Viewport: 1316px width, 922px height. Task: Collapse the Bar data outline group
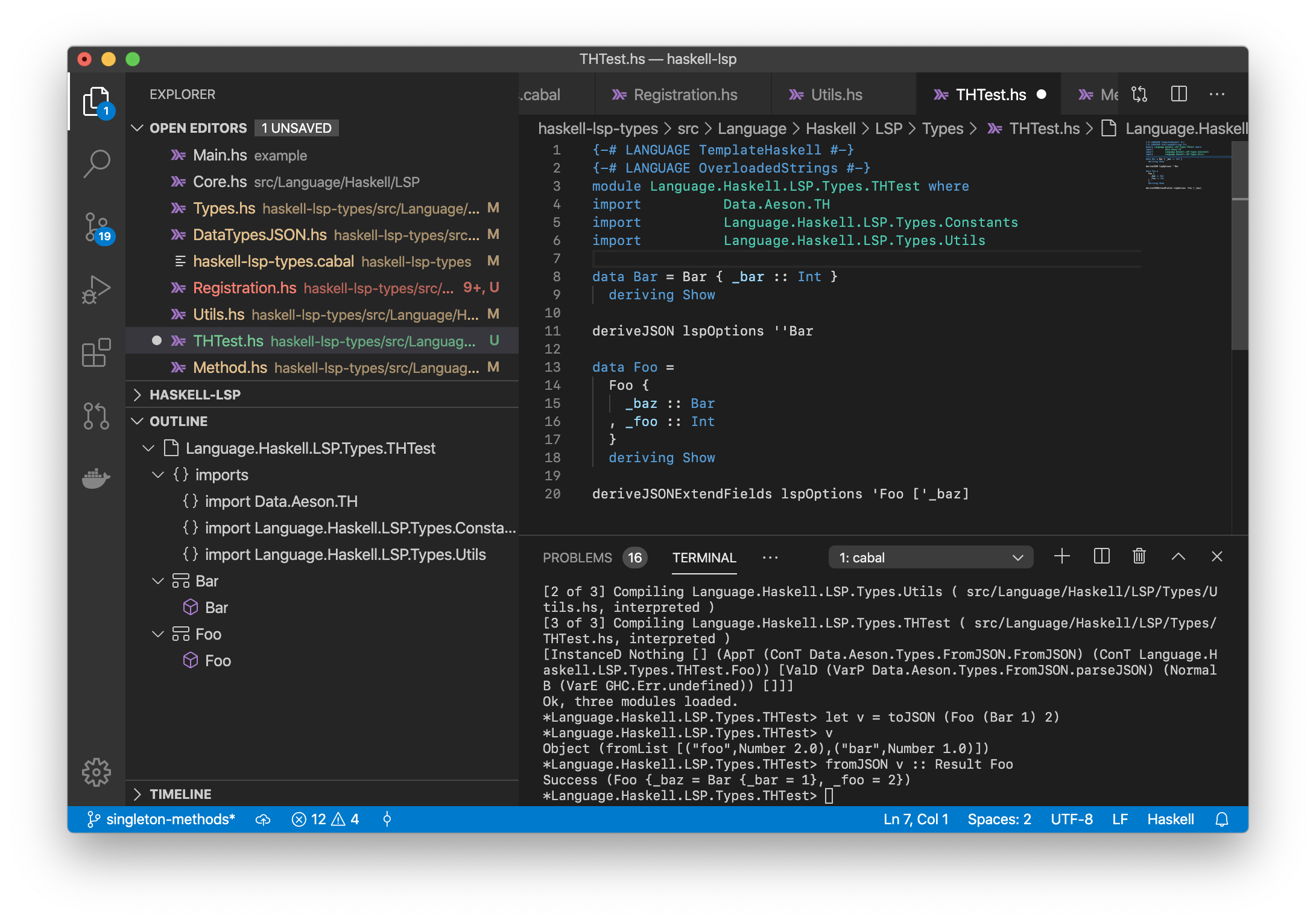(x=158, y=581)
